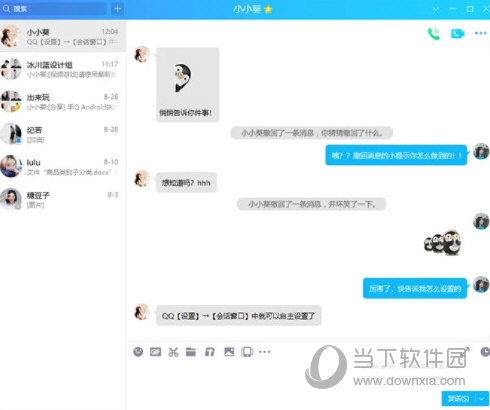The image size is (490, 410).
Task: Click the three penguins sticker image
Action: [x=443, y=243]
